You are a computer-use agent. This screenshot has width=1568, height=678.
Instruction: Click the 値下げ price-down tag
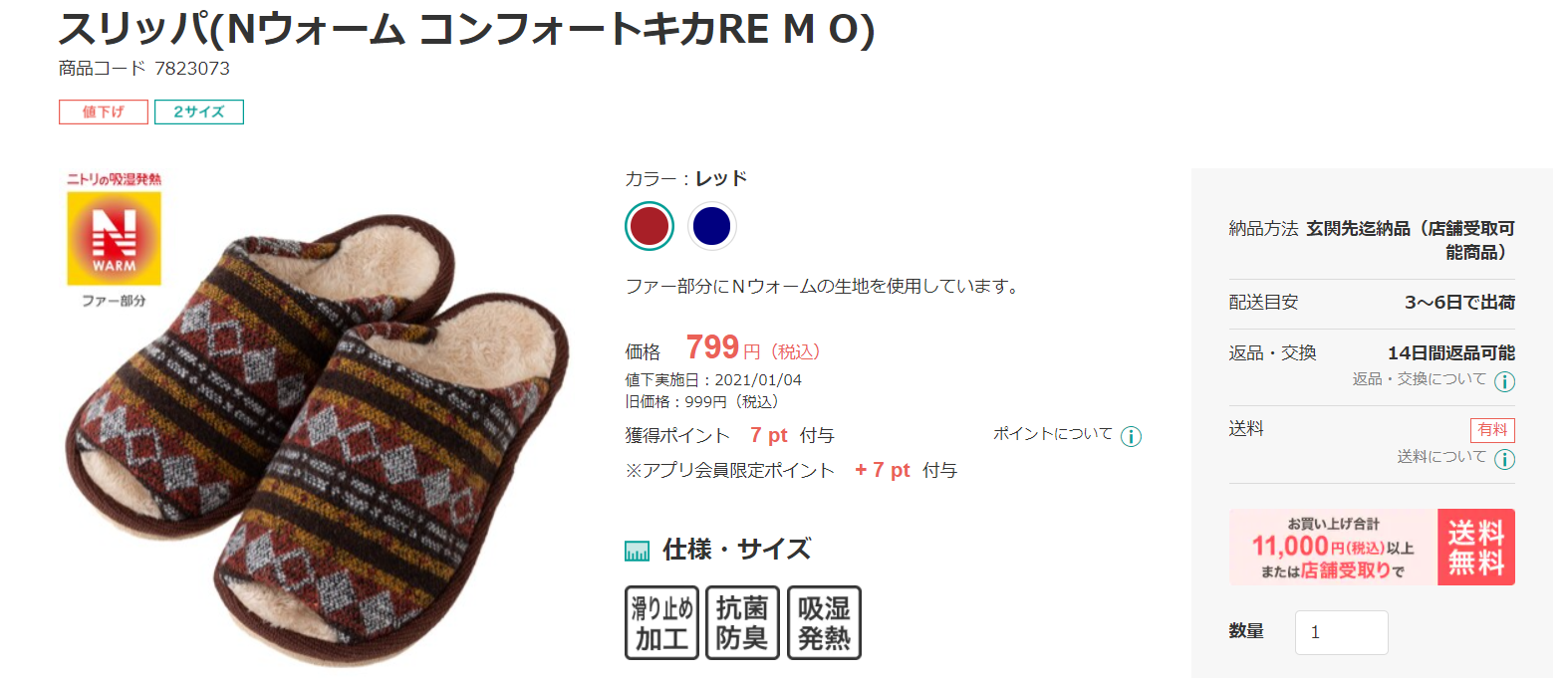tap(104, 112)
